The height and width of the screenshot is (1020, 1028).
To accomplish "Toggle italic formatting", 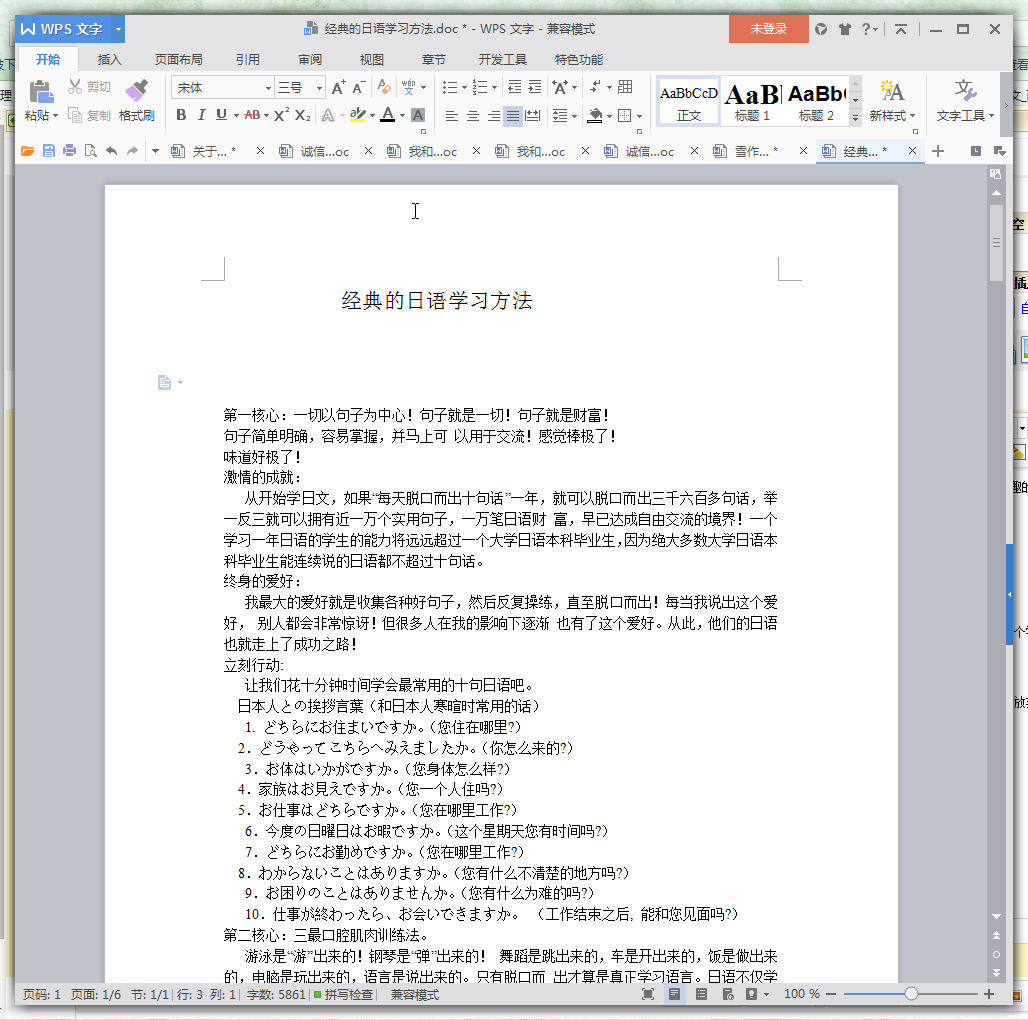I will (201, 115).
